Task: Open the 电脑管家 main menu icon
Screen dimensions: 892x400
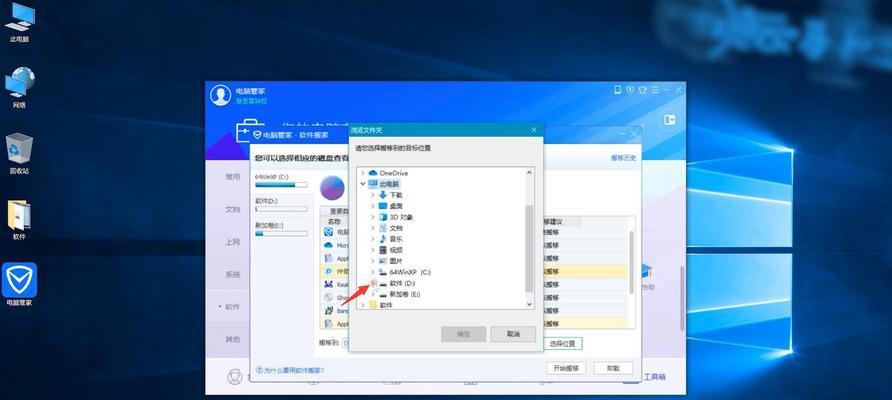Action: pos(655,90)
